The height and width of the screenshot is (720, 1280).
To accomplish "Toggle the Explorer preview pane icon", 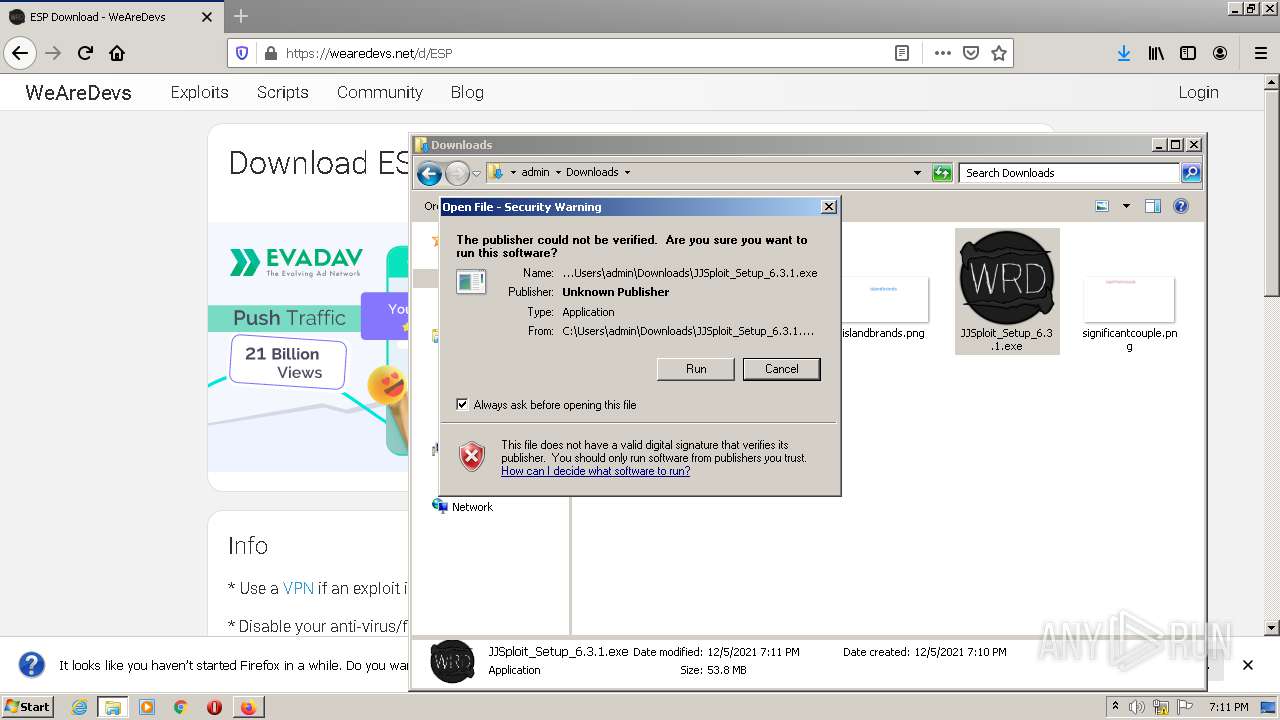I will coord(1152,206).
